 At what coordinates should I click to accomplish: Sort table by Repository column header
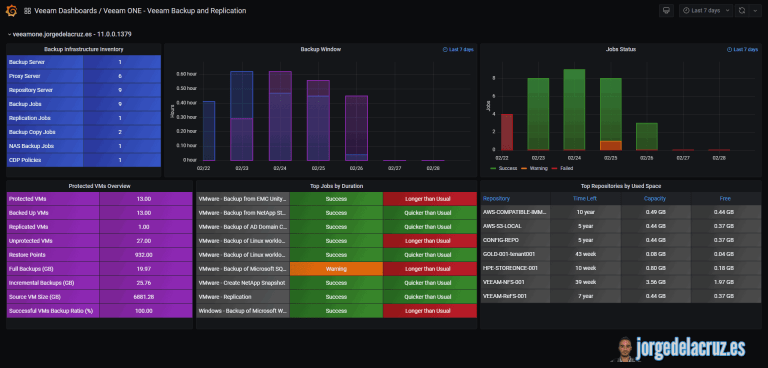(x=496, y=198)
